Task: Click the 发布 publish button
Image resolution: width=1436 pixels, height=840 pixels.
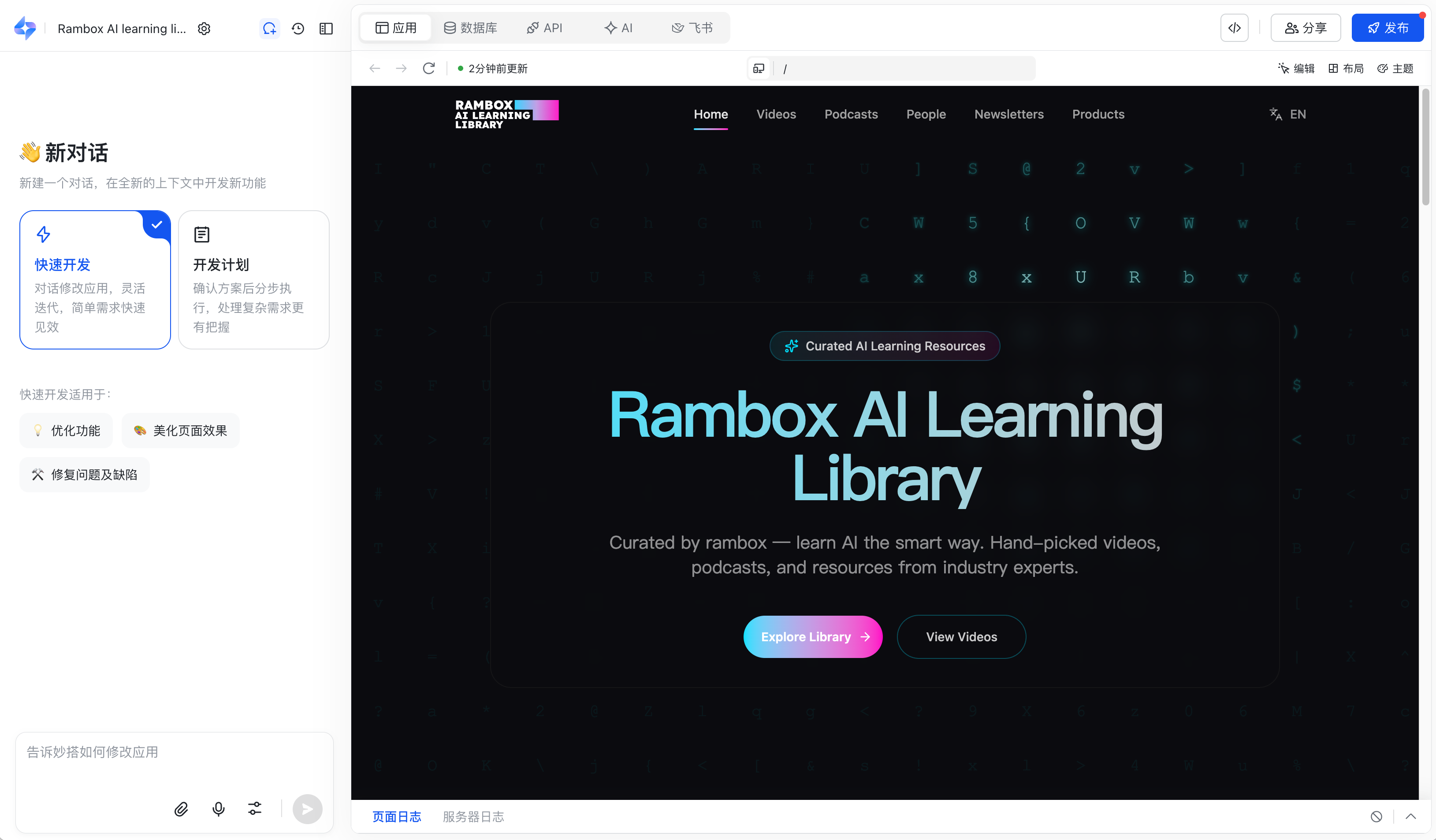Action: tap(1388, 28)
